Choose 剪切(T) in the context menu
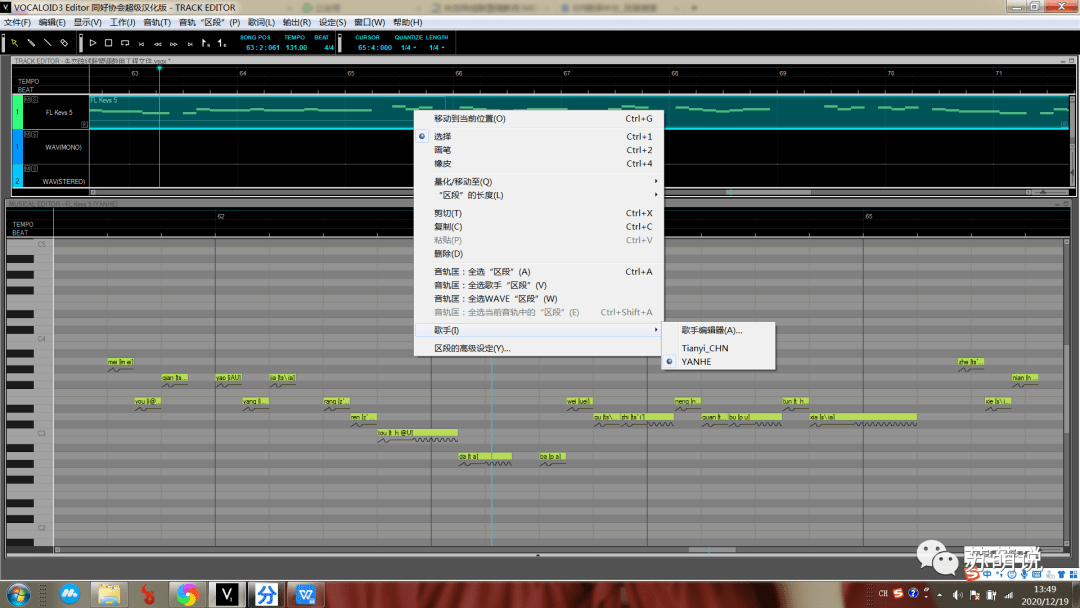1080x608 pixels. tap(539, 213)
